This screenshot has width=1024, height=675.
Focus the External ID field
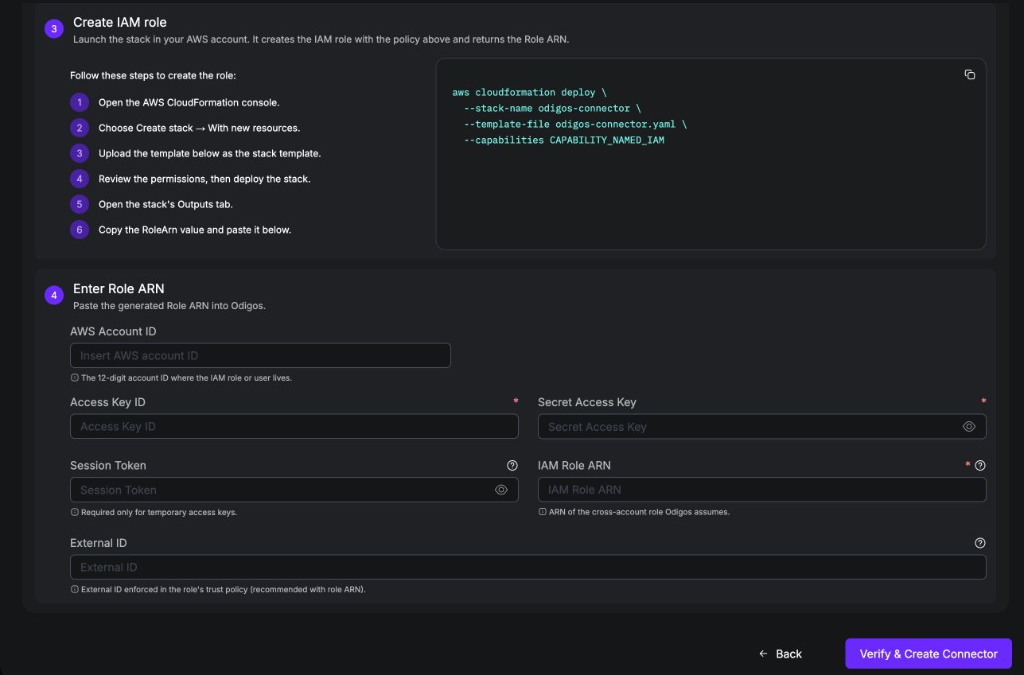[x=528, y=567]
